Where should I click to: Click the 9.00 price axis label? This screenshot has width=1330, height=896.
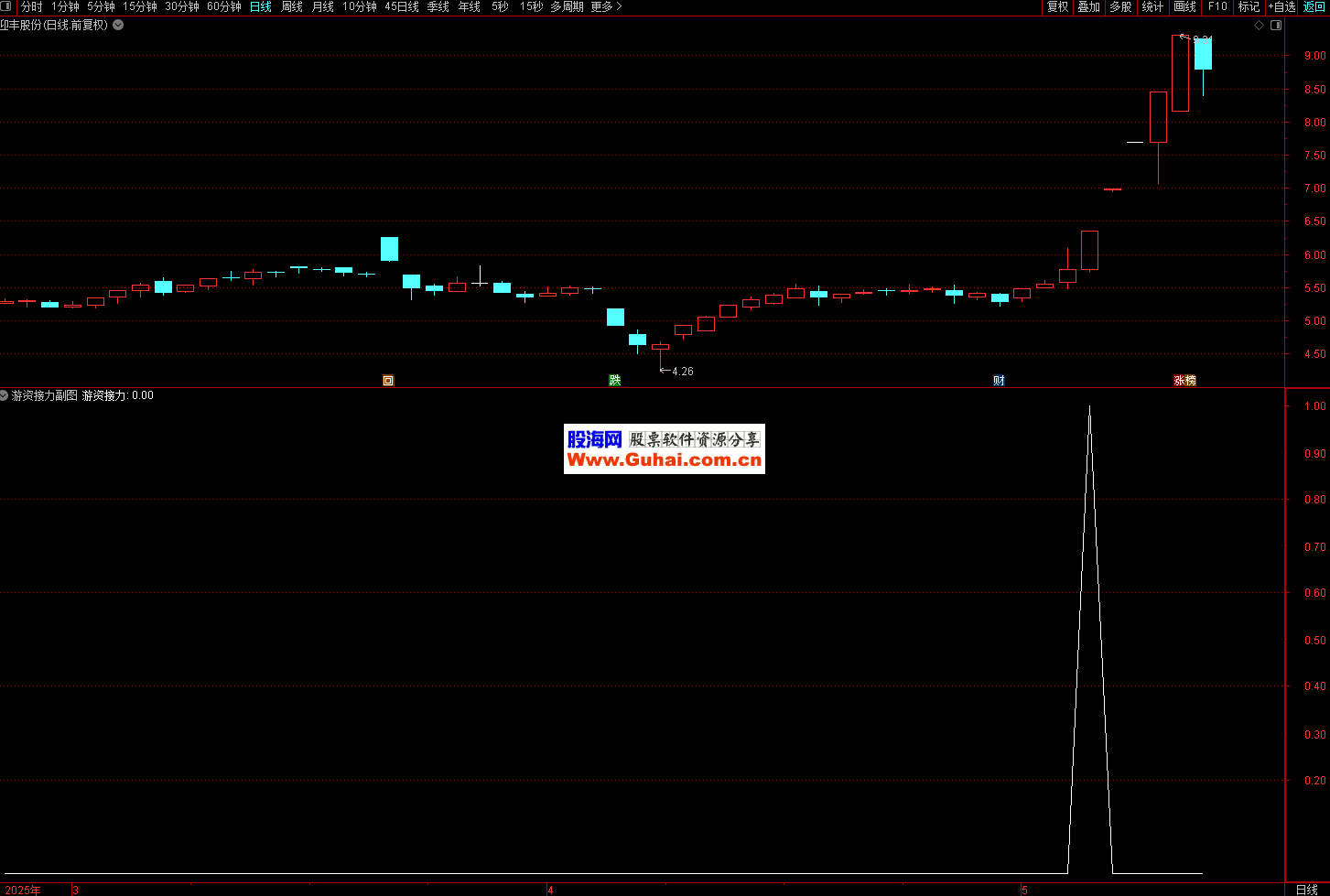tap(1314, 56)
